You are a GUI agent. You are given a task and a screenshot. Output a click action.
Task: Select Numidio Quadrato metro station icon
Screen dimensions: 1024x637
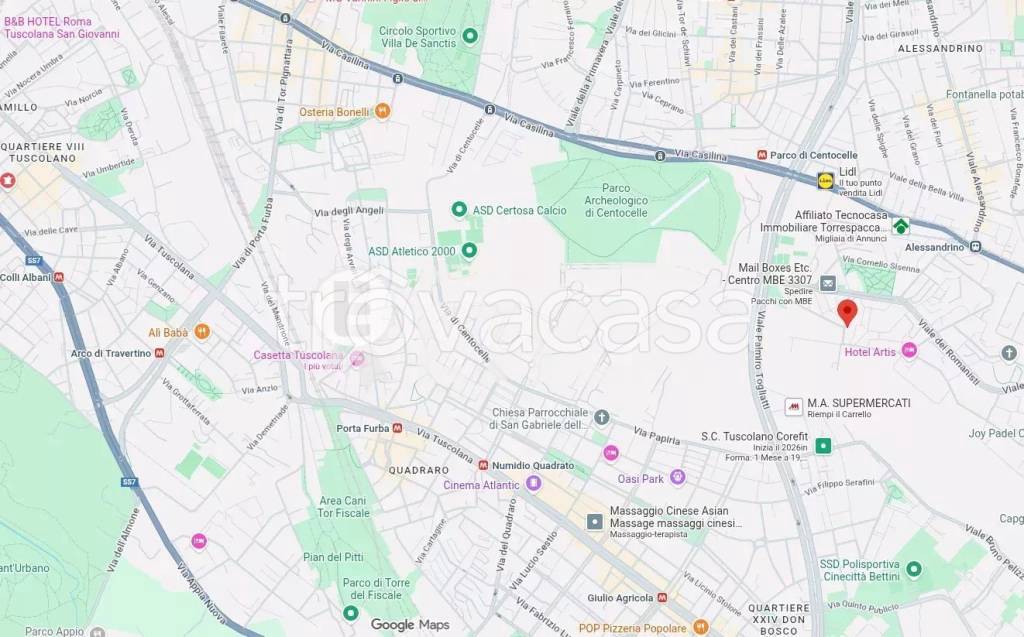(483, 465)
